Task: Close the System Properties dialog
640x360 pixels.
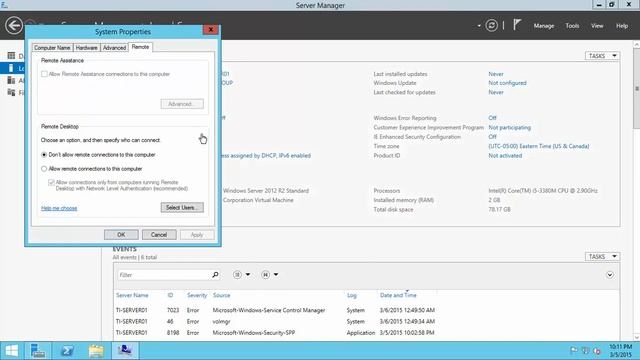Action: (211, 30)
